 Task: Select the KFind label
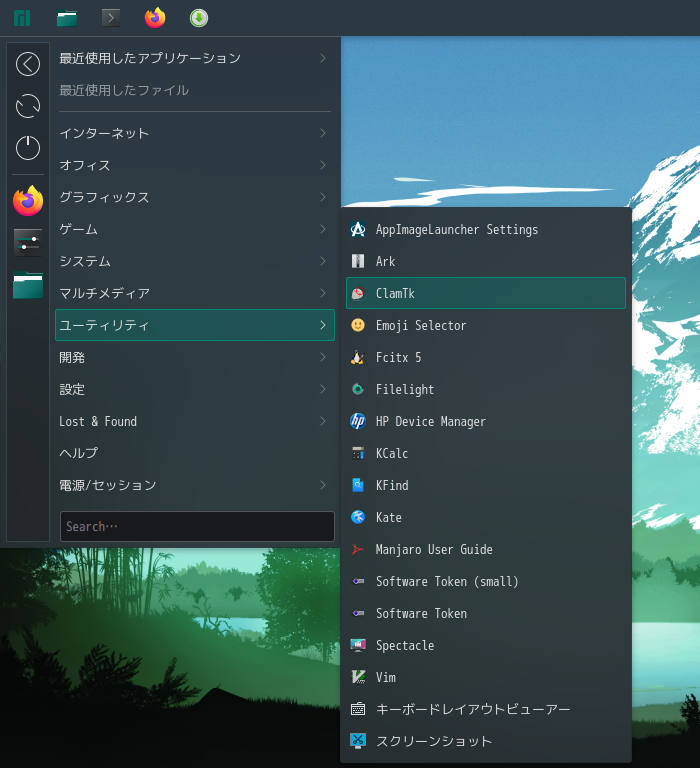pyautogui.click(x=392, y=485)
